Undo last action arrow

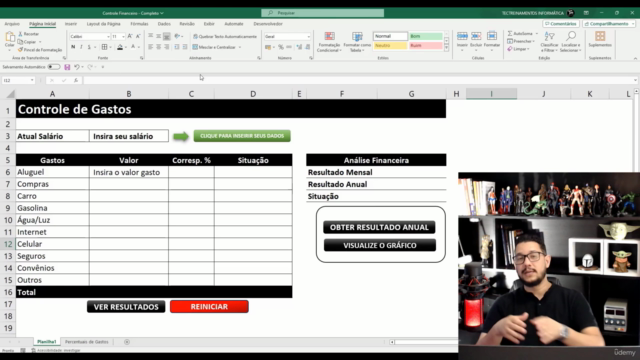point(76,67)
